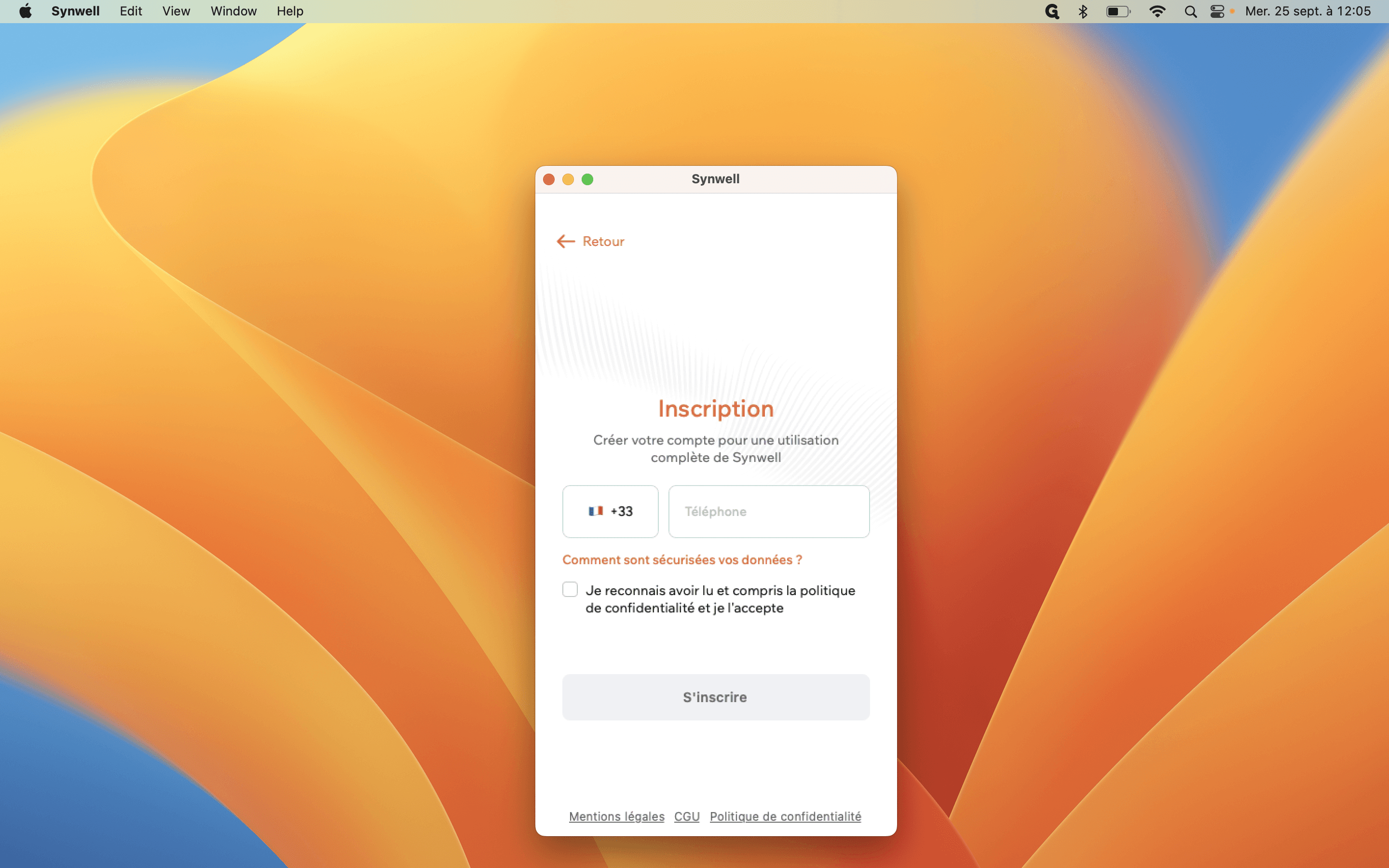Open the Synwell app menu
Viewport: 1389px width, 868px height.
tap(75, 11)
